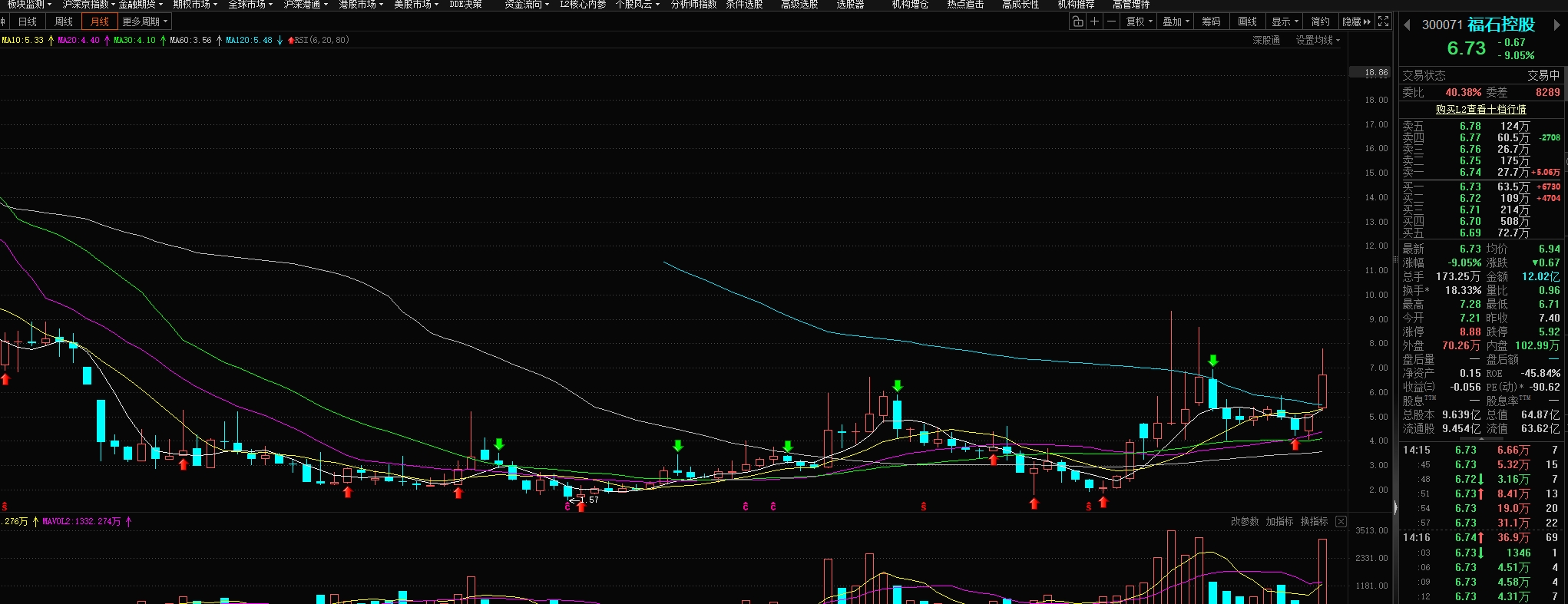The height and width of the screenshot is (604, 1568).
Task: Click 加指标 button
Action: click(x=1279, y=522)
